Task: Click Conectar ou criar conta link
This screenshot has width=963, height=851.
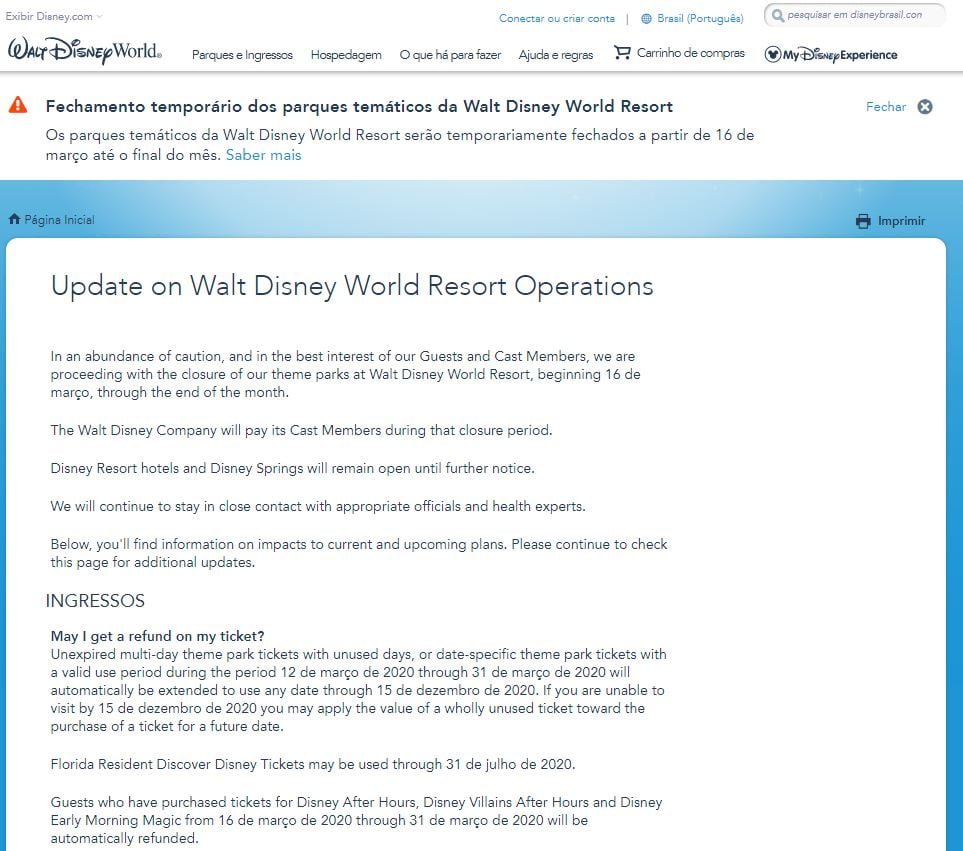Action: click(x=556, y=18)
